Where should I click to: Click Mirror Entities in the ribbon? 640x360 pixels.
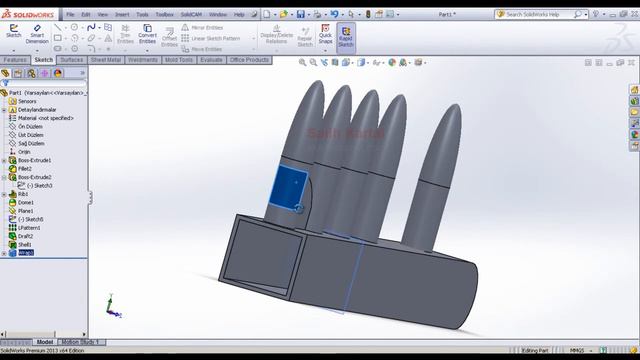202,27
